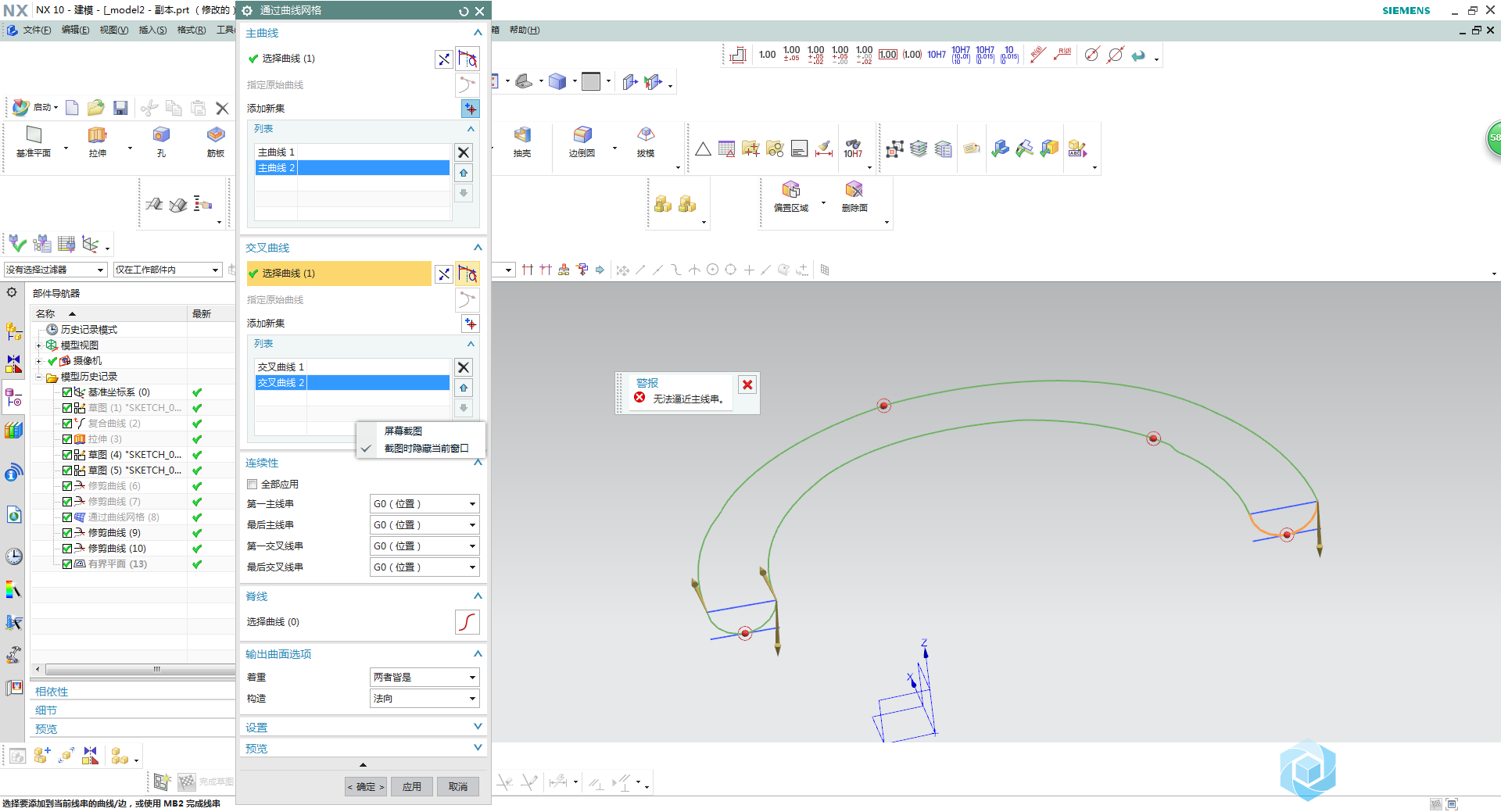Open the 编辑(E) menu
The height and width of the screenshot is (812, 1501).
(x=75, y=30)
